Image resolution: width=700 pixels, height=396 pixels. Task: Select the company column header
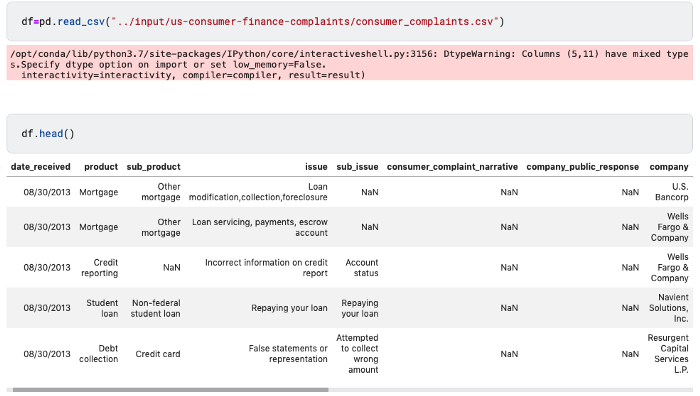click(x=669, y=167)
